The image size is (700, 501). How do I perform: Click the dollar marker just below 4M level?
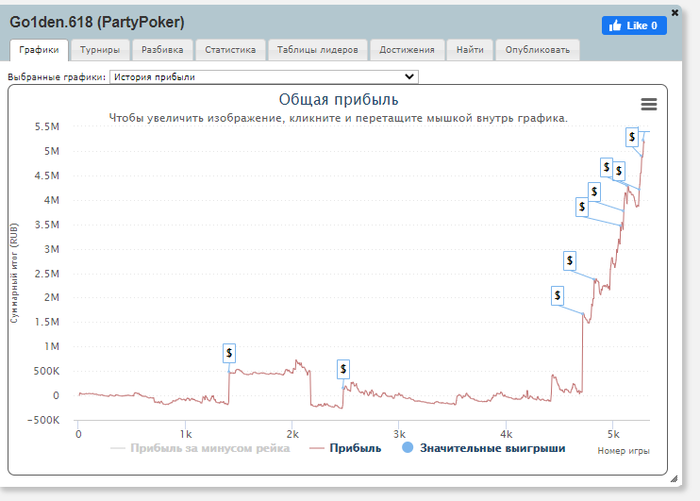(x=582, y=207)
